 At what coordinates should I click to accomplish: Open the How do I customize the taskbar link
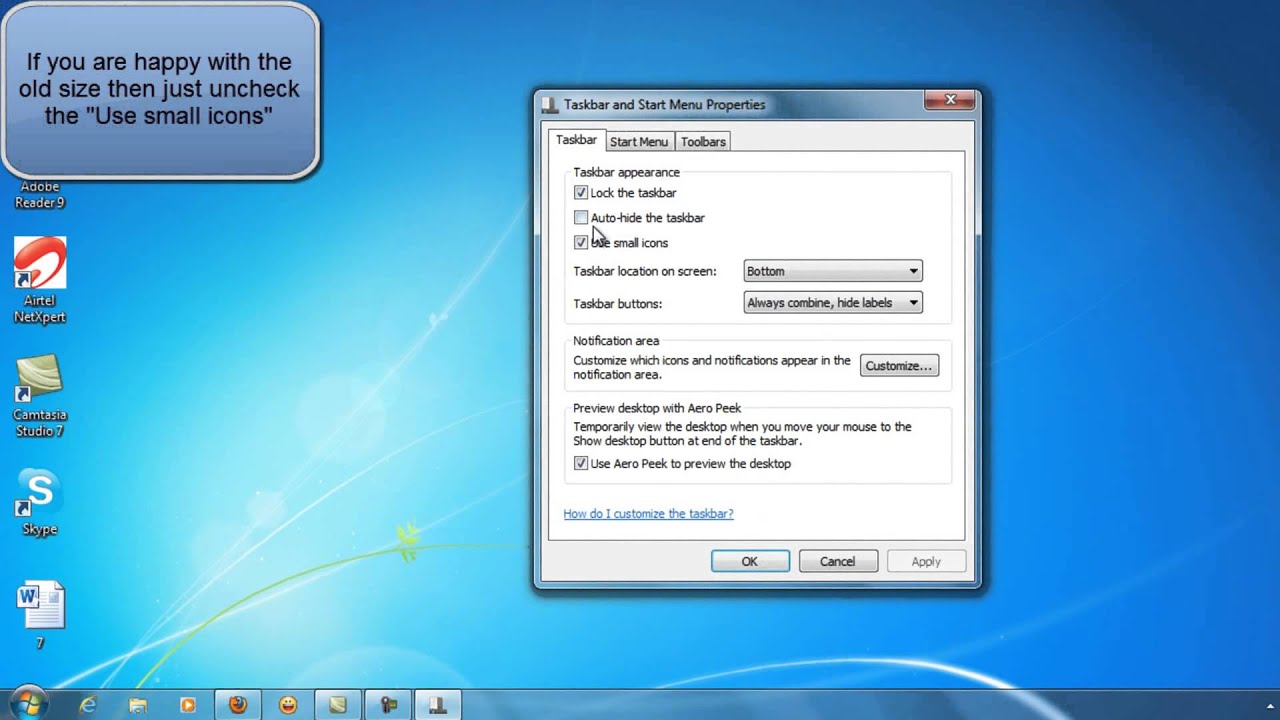point(648,512)
